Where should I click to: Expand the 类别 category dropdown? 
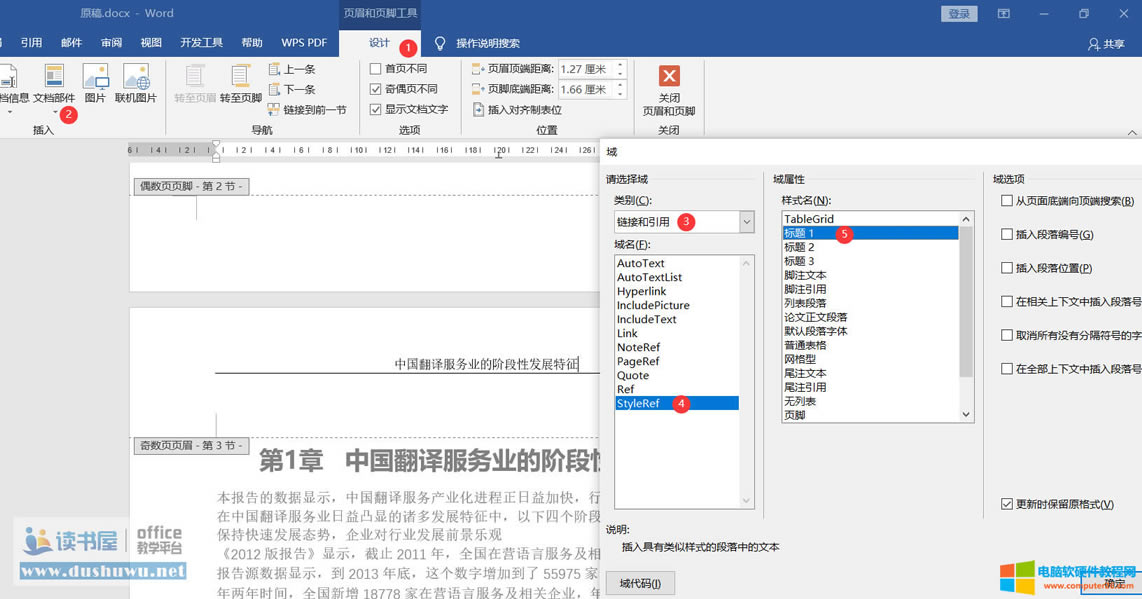point(746,222)
